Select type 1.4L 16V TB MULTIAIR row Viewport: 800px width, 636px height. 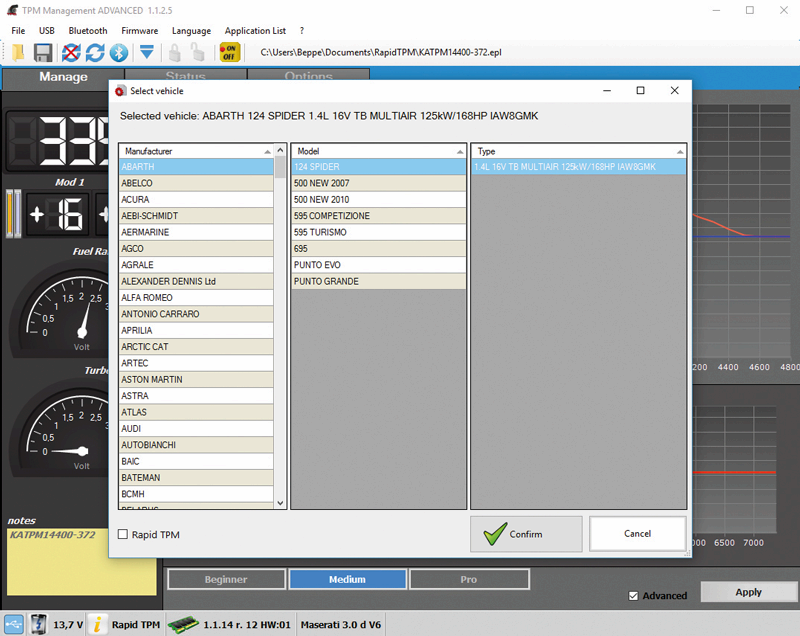point(579,167)
